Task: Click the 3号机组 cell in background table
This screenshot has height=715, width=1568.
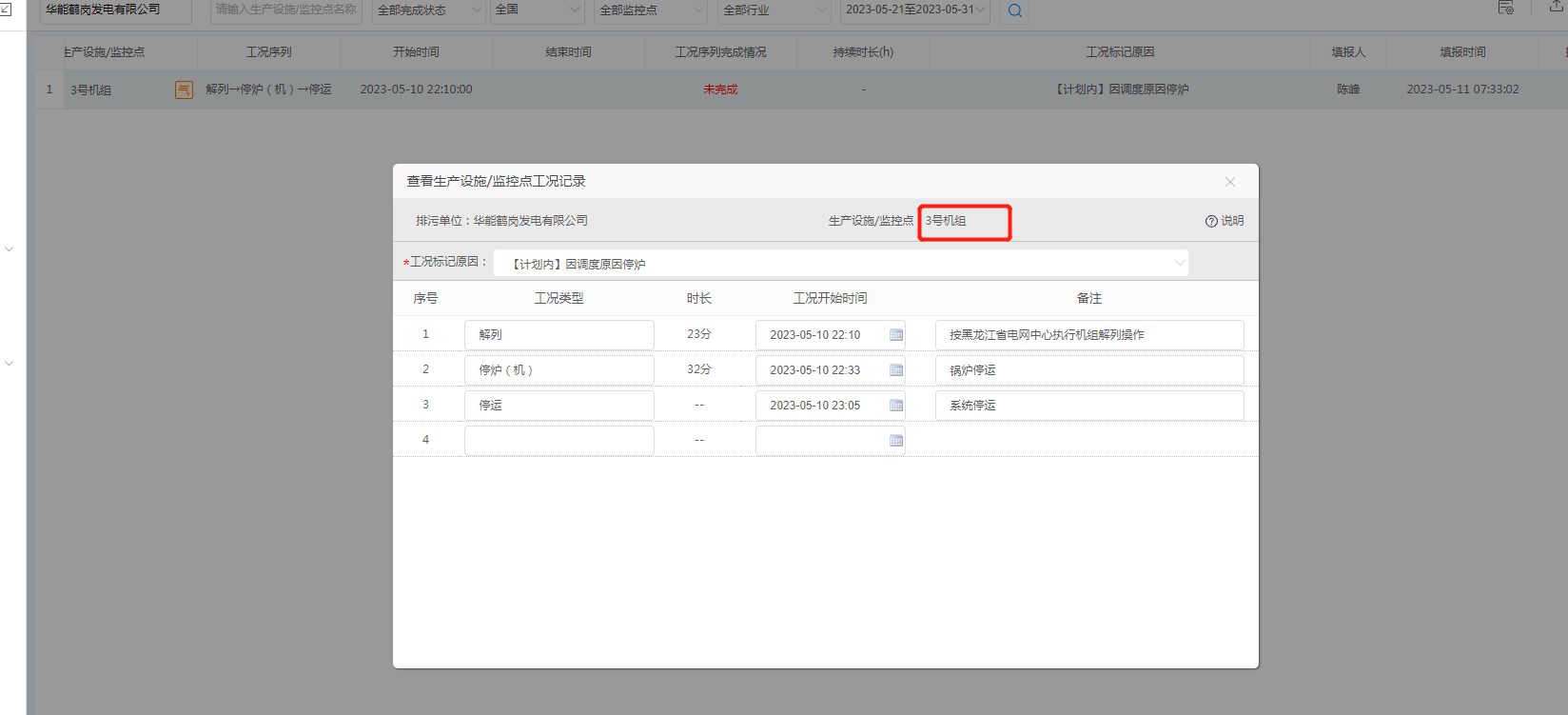Action: 91,90
